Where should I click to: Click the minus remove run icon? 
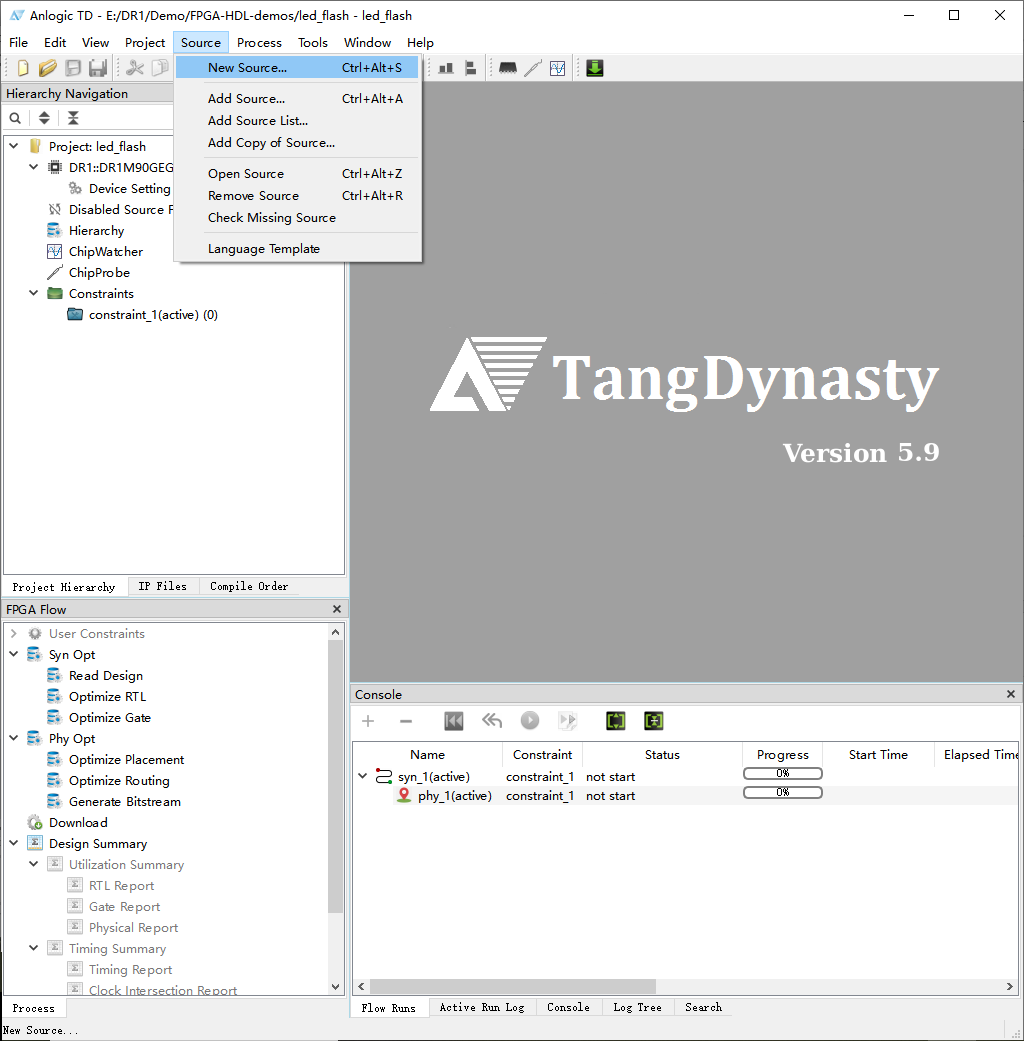pyautogui.click(x=406, y=721)
